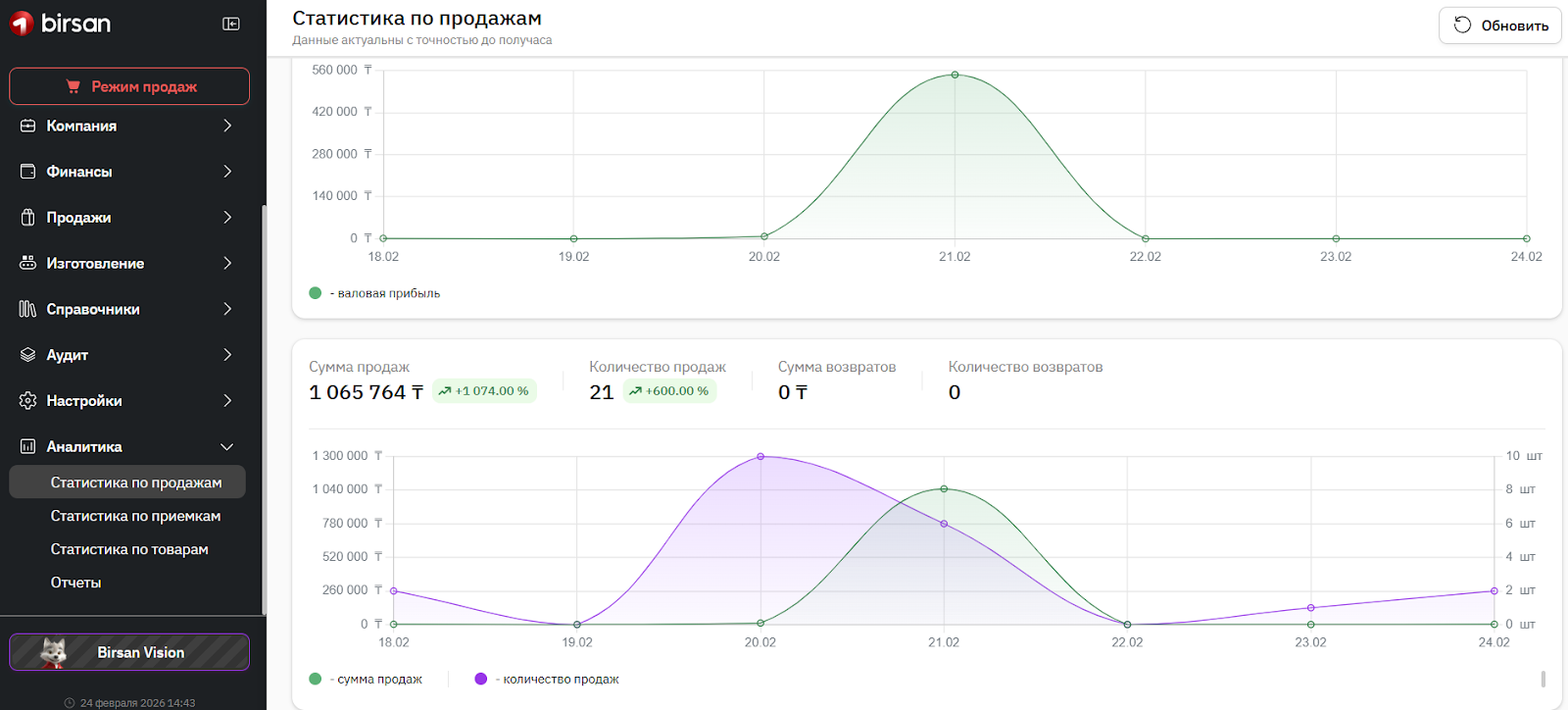The image size is (1568, 710).
Task: Click the 1 300 000 ₸ axis label
Action: point(347,456)
